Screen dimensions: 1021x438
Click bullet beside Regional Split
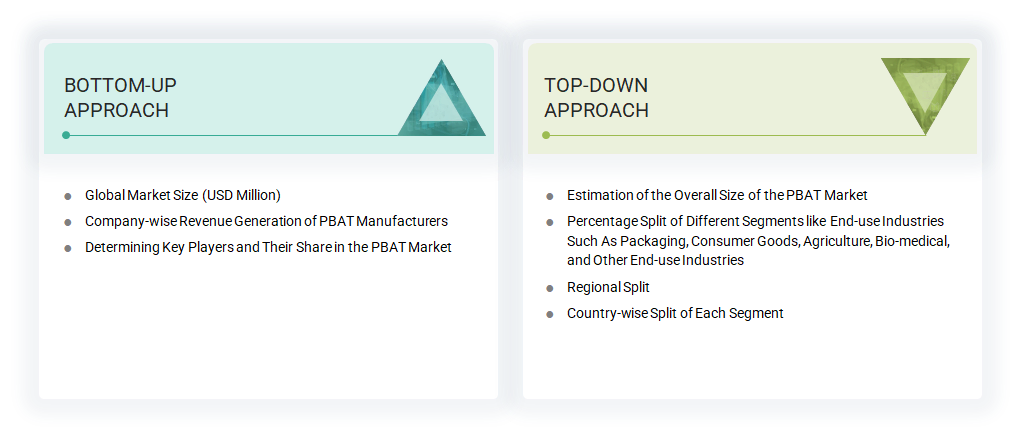550,288
